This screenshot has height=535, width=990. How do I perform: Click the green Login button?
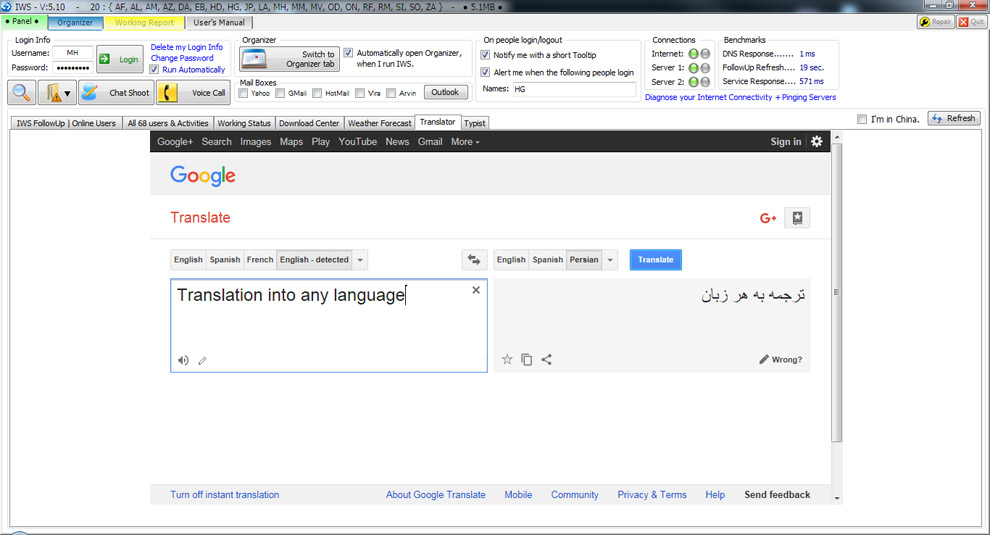pyautogui.click(x=119, y=59)
